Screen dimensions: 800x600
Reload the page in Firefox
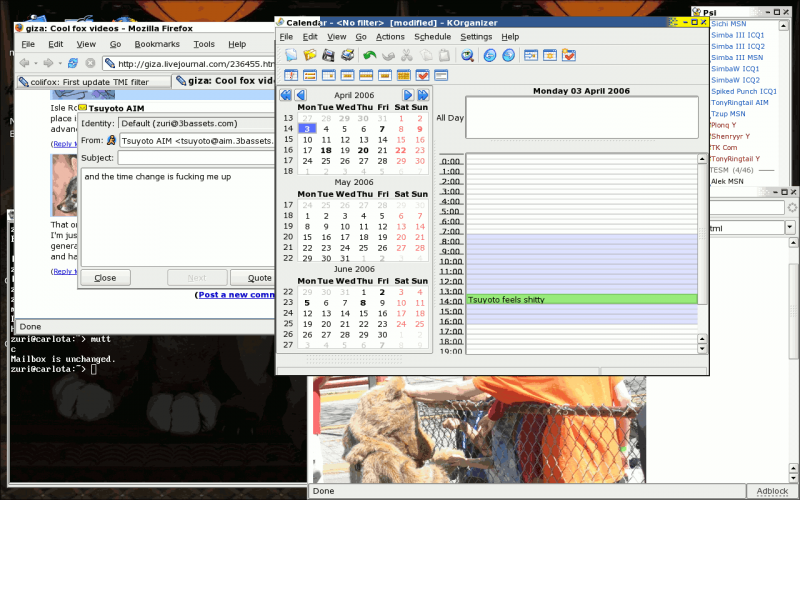point(73,63)
